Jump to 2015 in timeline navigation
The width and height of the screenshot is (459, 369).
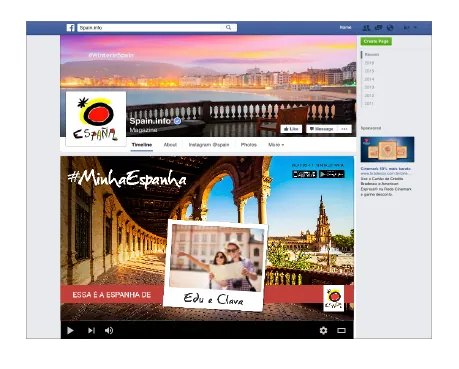pyautogui.click(x=369, y=71)
